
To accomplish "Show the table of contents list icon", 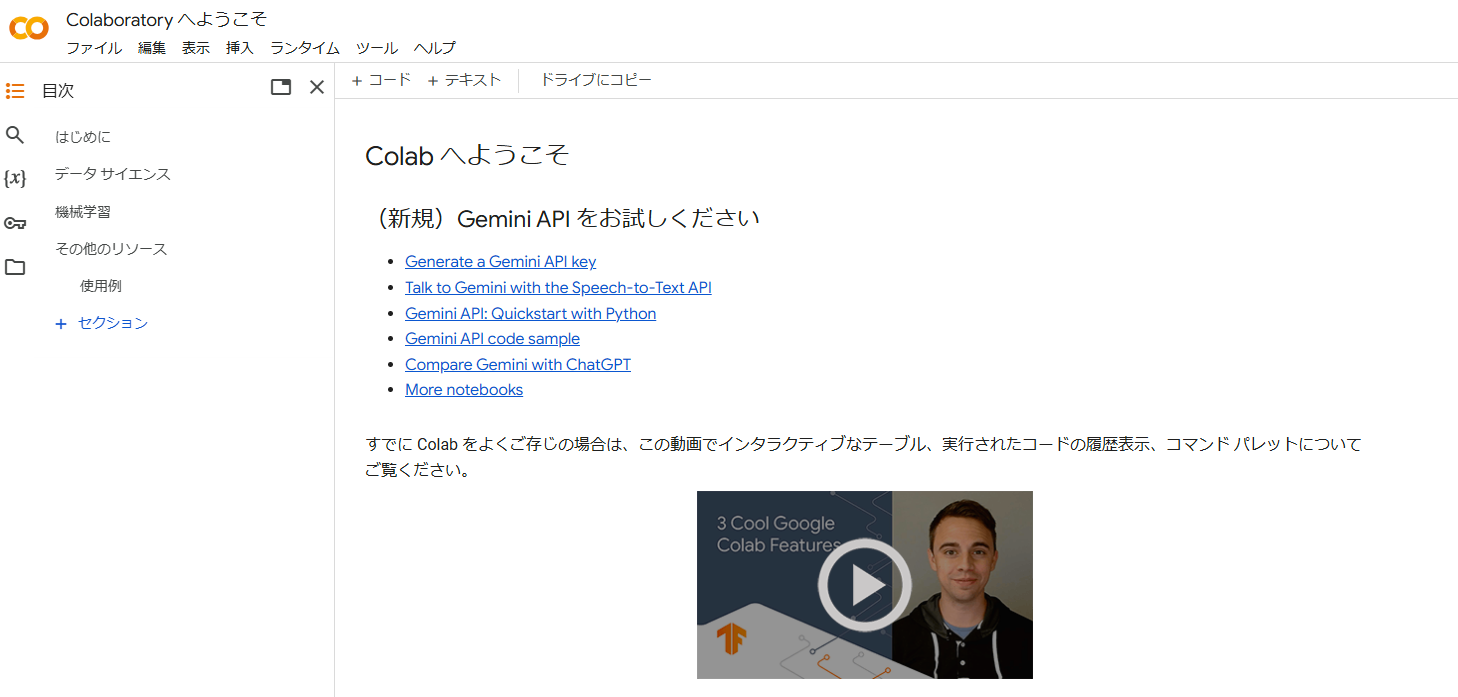I will pyautogui.click(x=15, y=90).
